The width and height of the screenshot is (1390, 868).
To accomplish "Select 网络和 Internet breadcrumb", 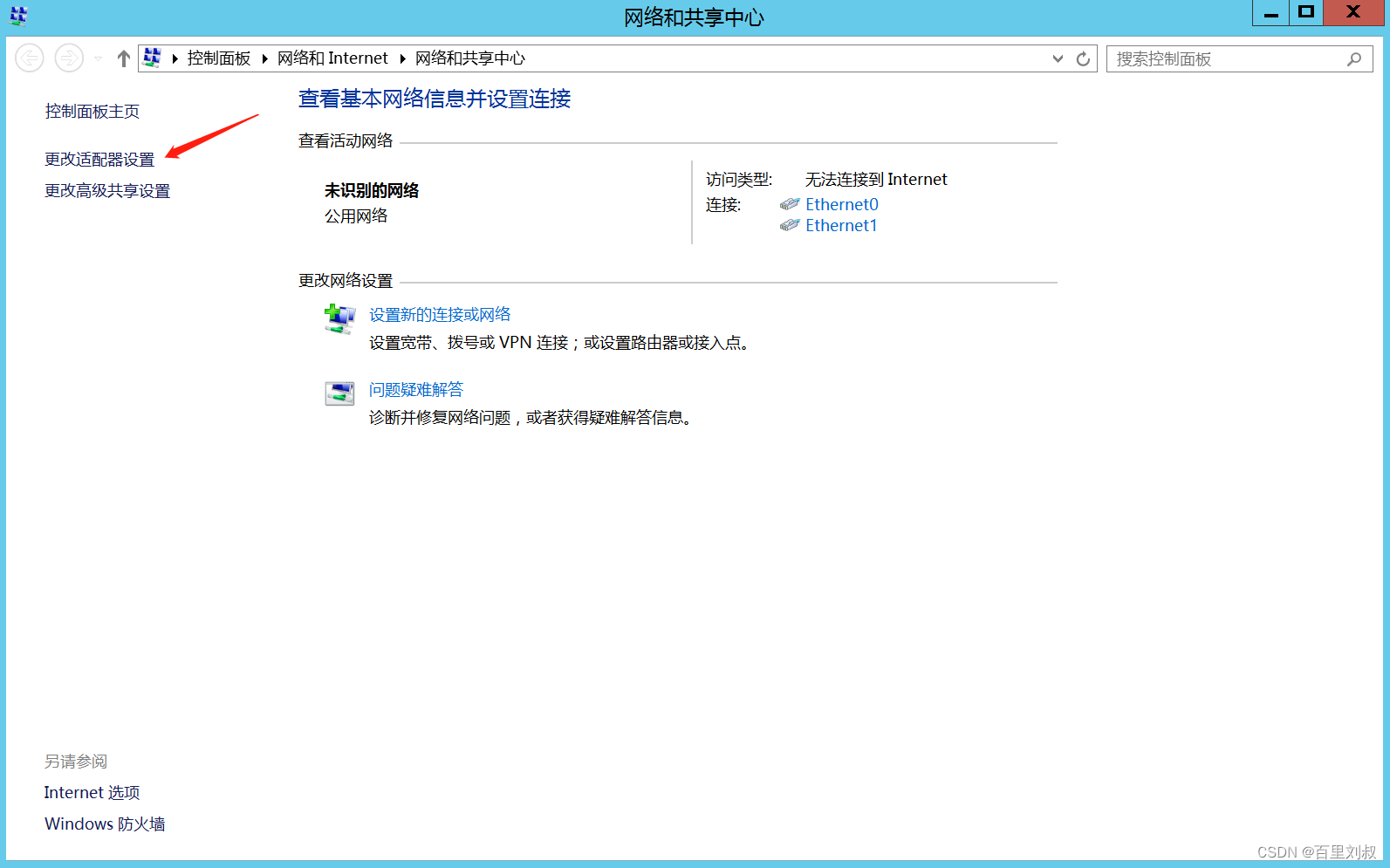I will coord(332,58).
